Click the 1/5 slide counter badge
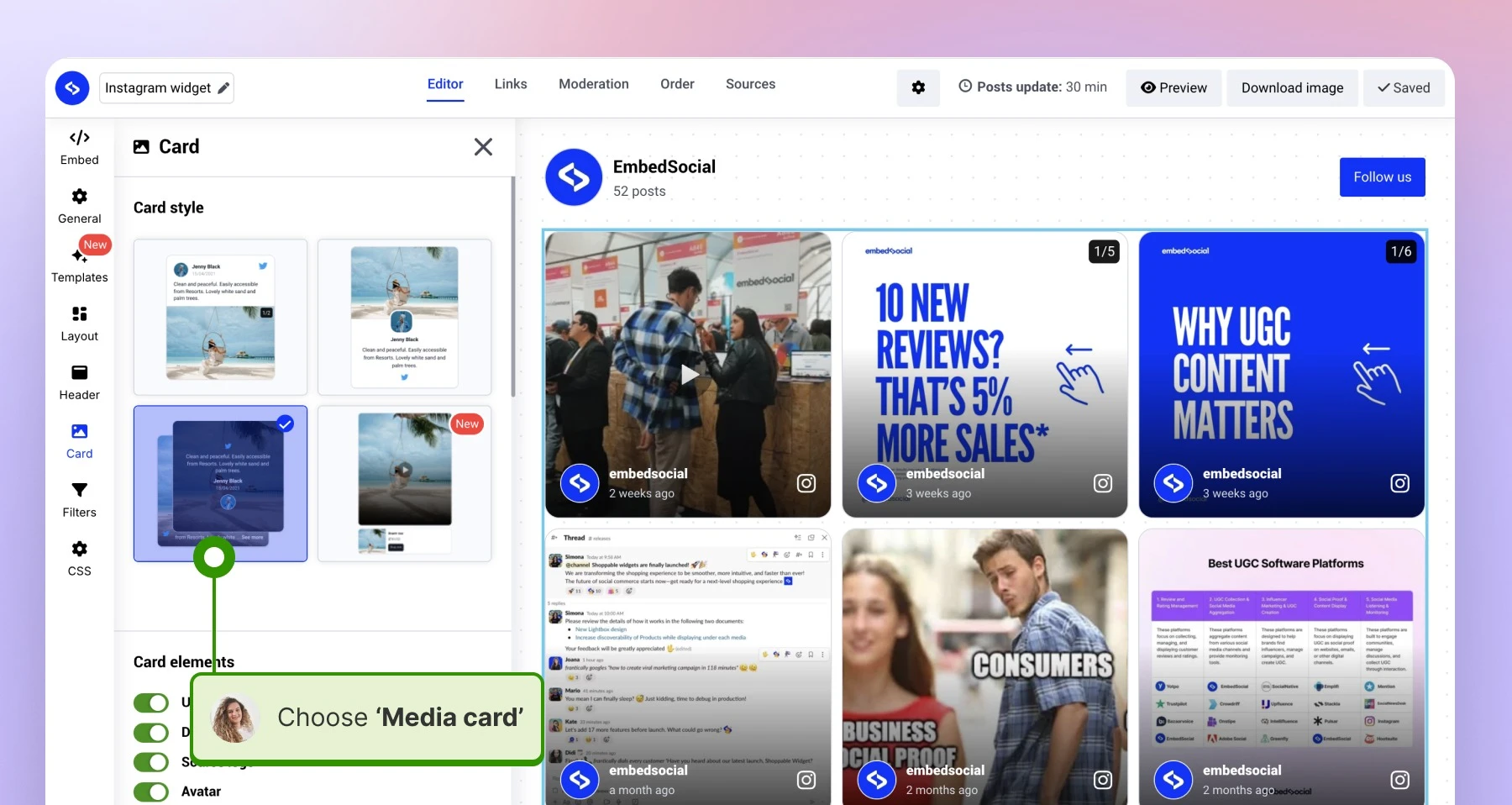This screenshot has height=805, width=1512. point(1105,251)
